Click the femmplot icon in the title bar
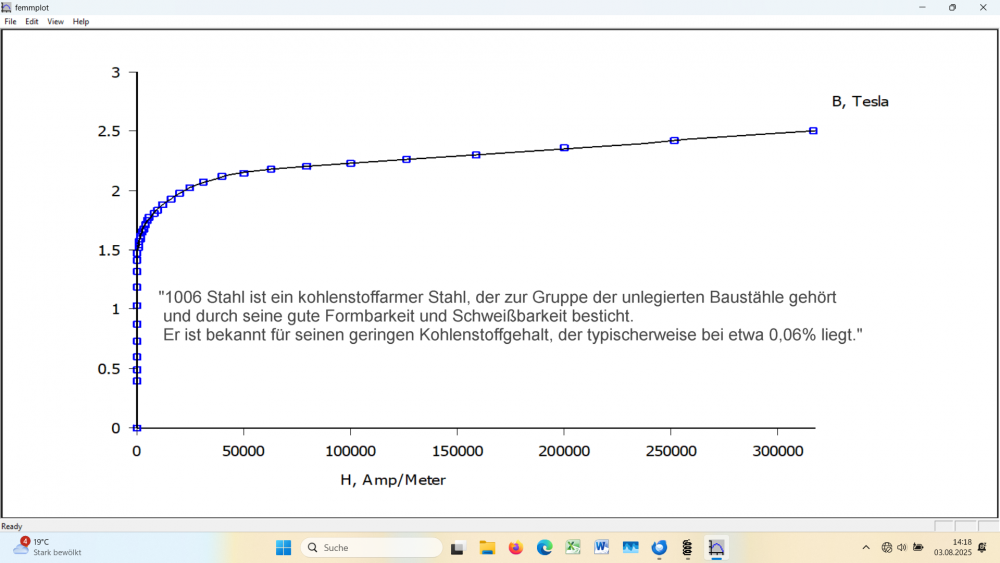Viewport: 1000px width, 563px height. [x=7, y=7]
